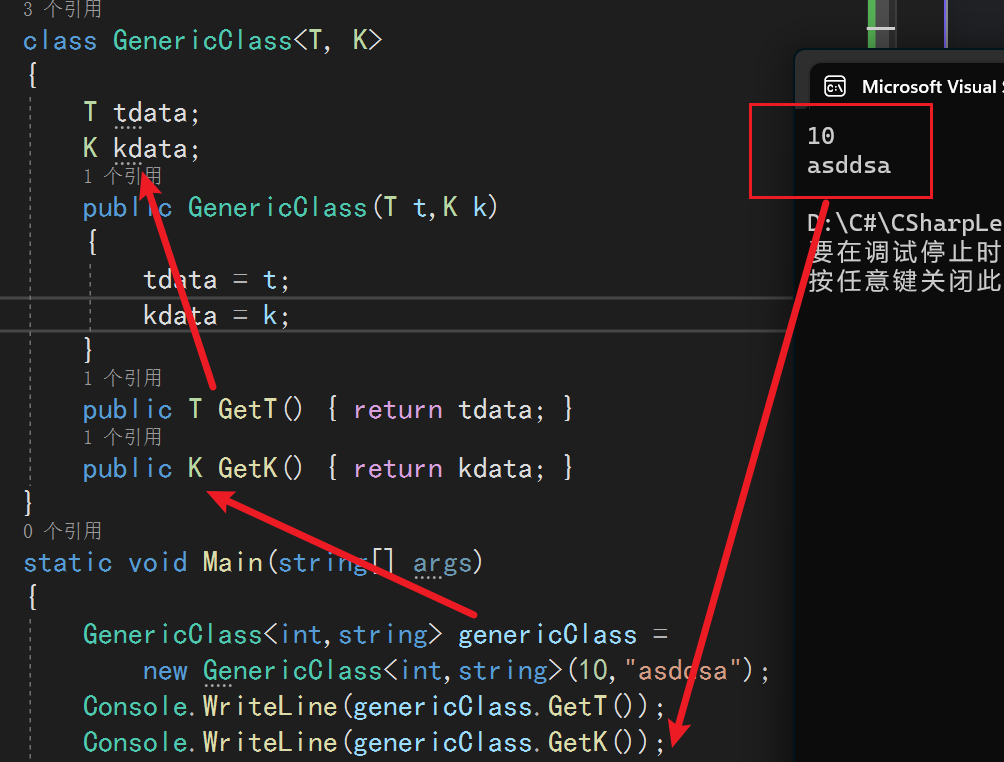Click the tdata field declaration
This screenshot has height=762, width=1004.
point(150,113)
